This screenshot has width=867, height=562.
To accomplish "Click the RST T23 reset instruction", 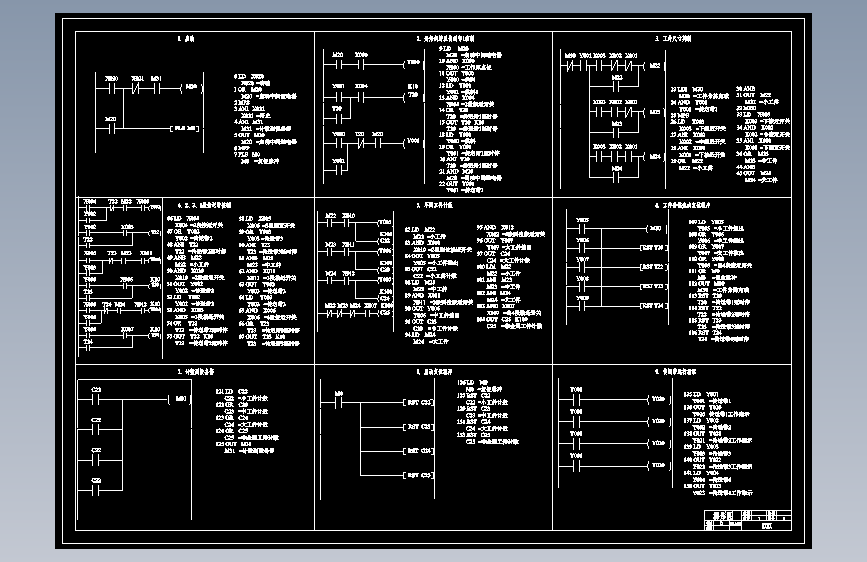I will (655, 286).
